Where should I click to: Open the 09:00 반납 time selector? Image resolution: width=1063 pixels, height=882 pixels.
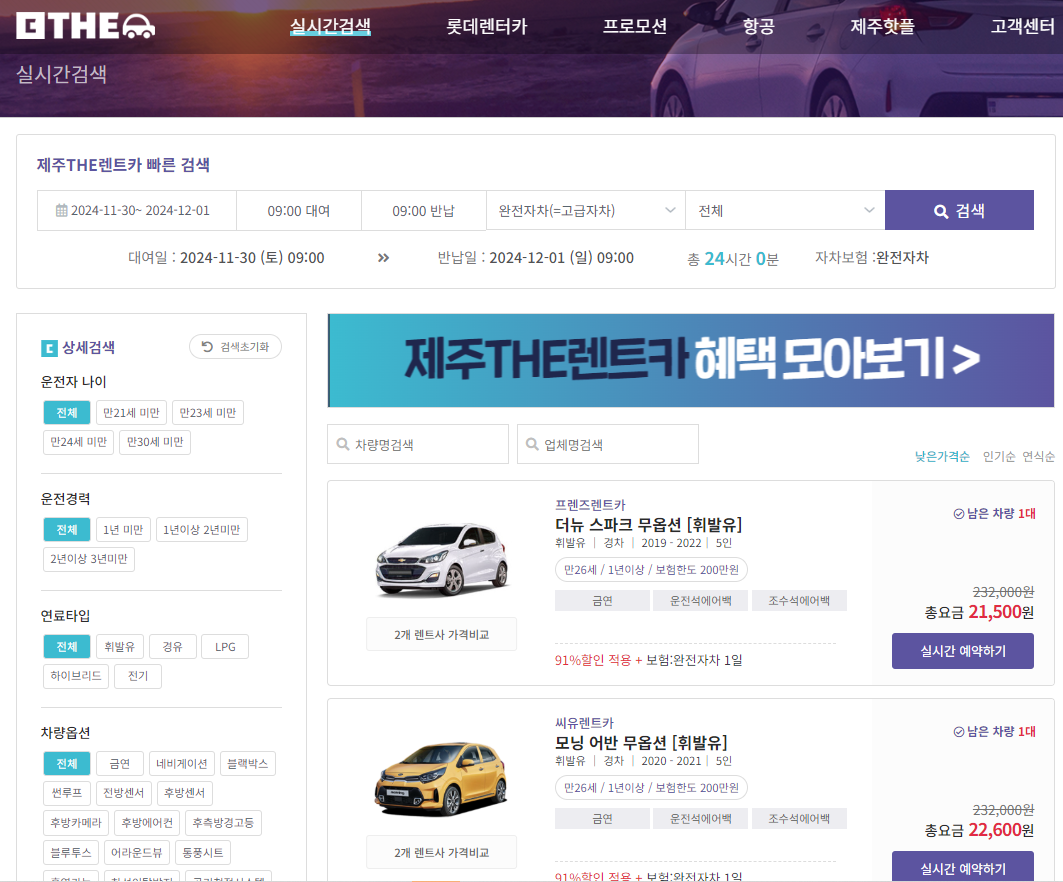pos(424,210)
